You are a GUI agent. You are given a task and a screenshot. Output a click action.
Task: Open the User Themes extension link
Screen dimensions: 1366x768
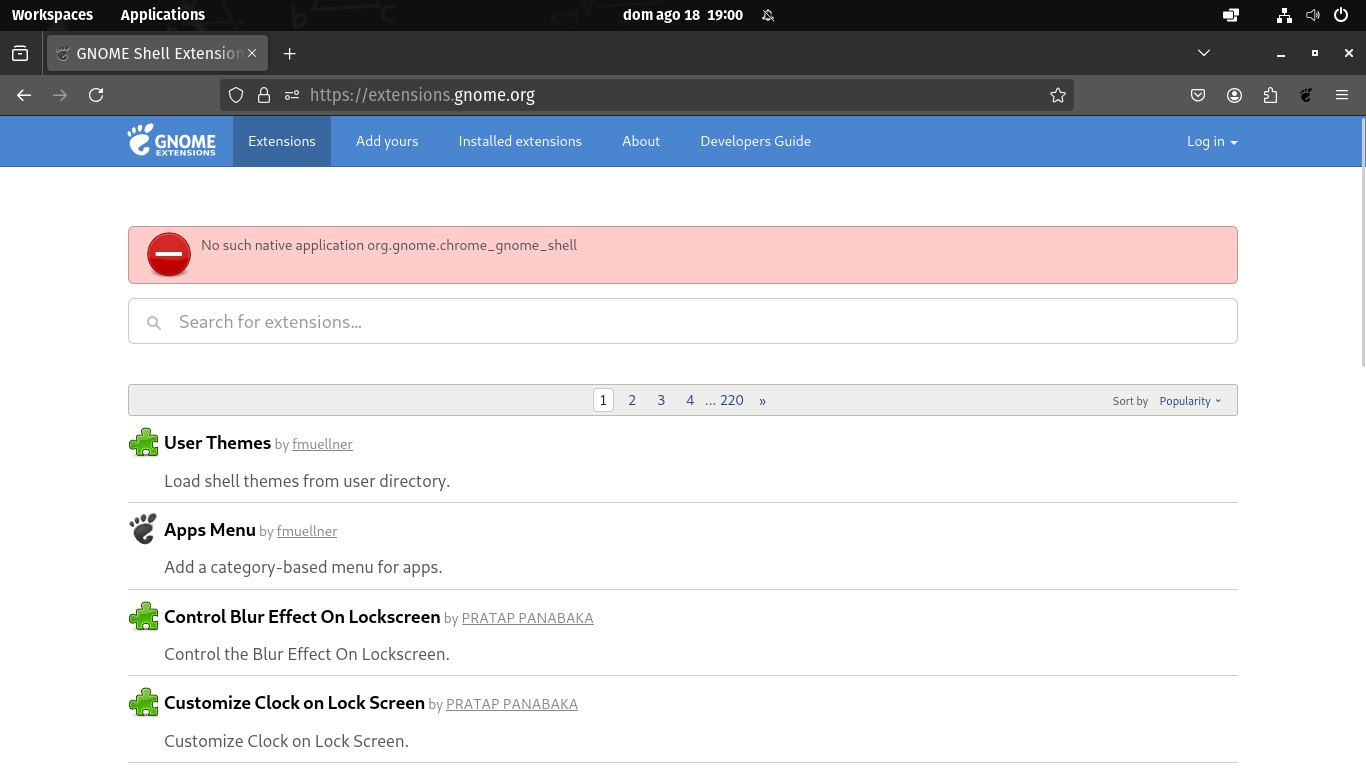pos(217,443)
